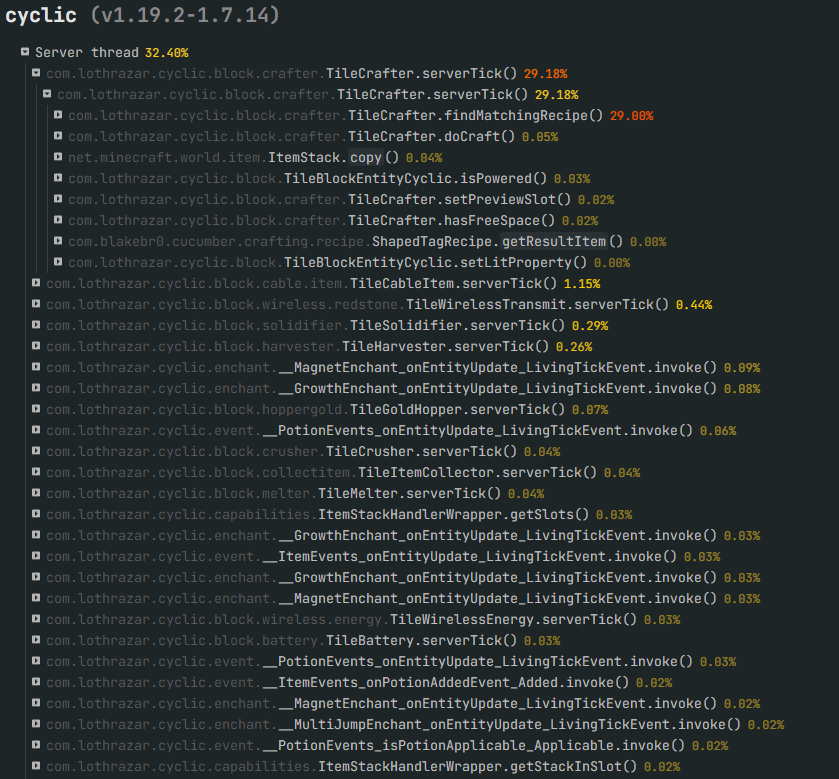Expand TileHarvester.serverTick() node
839x779 pixels.
pyautogui.click(x=36, y=346)
